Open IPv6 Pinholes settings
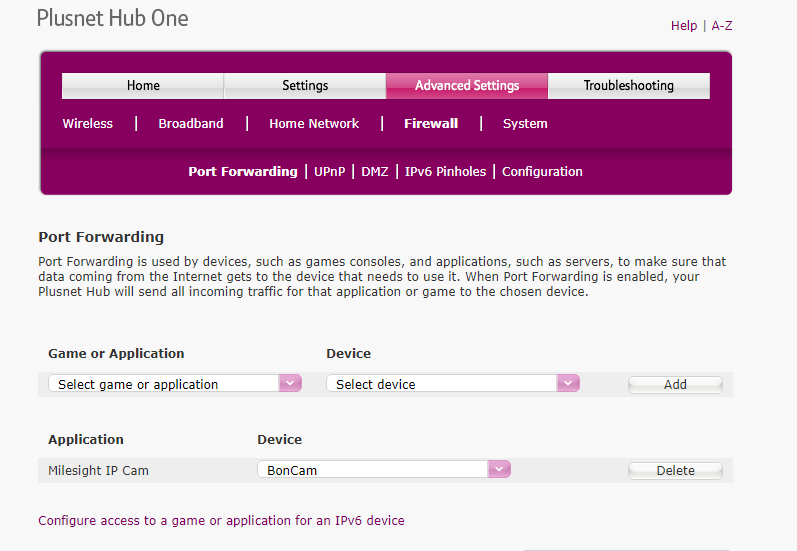This screenshot has height=551, width=797. [445, 172]
